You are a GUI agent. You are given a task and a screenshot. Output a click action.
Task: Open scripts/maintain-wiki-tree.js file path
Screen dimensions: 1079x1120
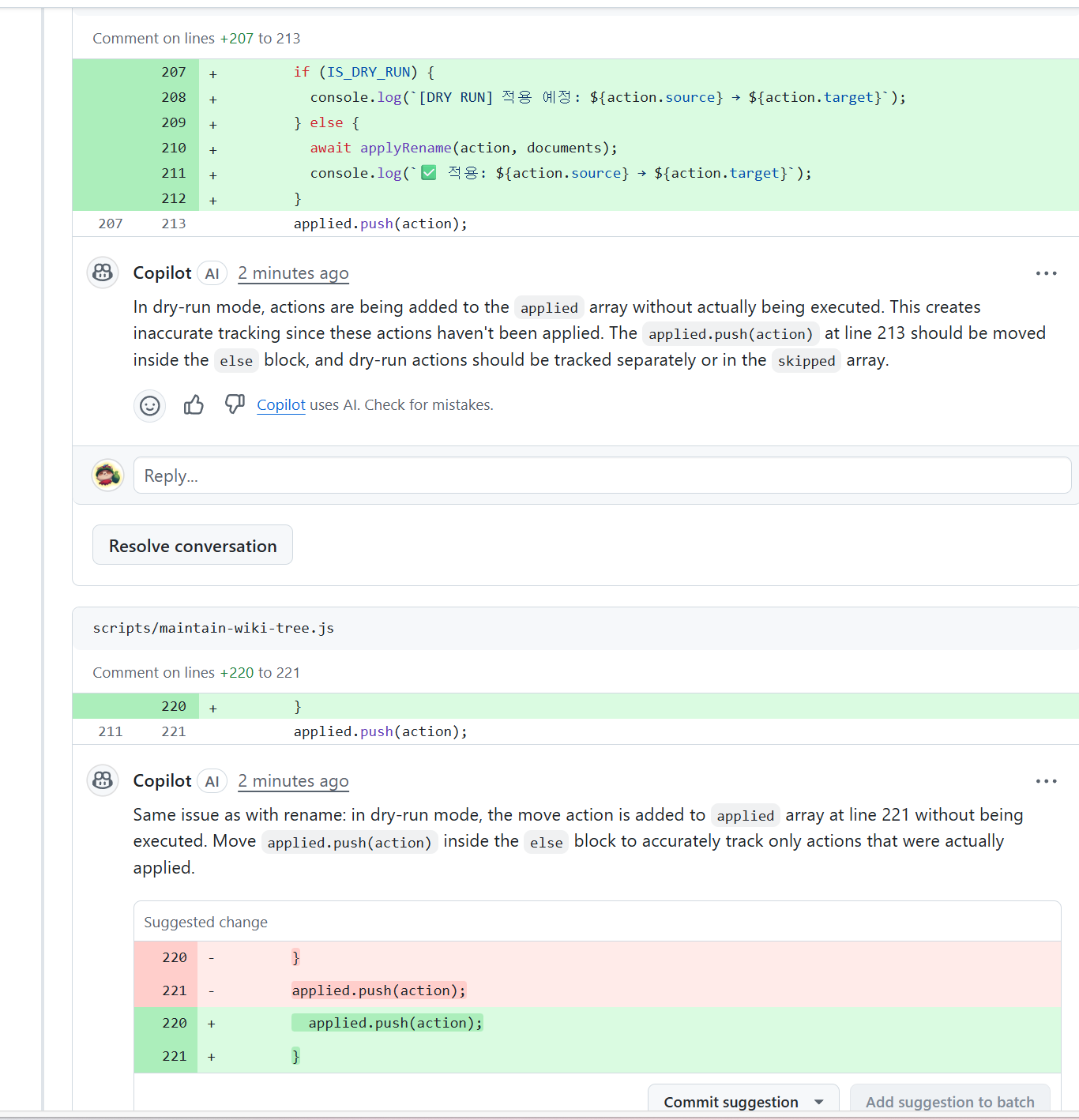213,629
